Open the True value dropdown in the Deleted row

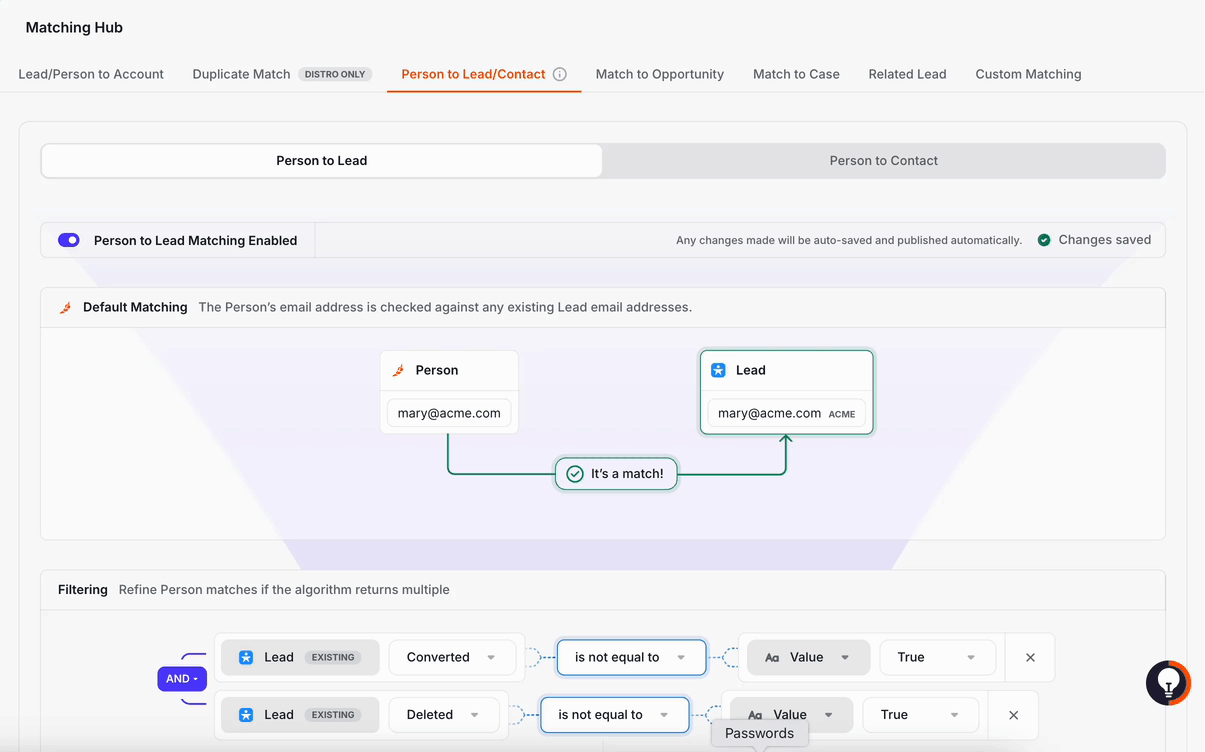920,715
